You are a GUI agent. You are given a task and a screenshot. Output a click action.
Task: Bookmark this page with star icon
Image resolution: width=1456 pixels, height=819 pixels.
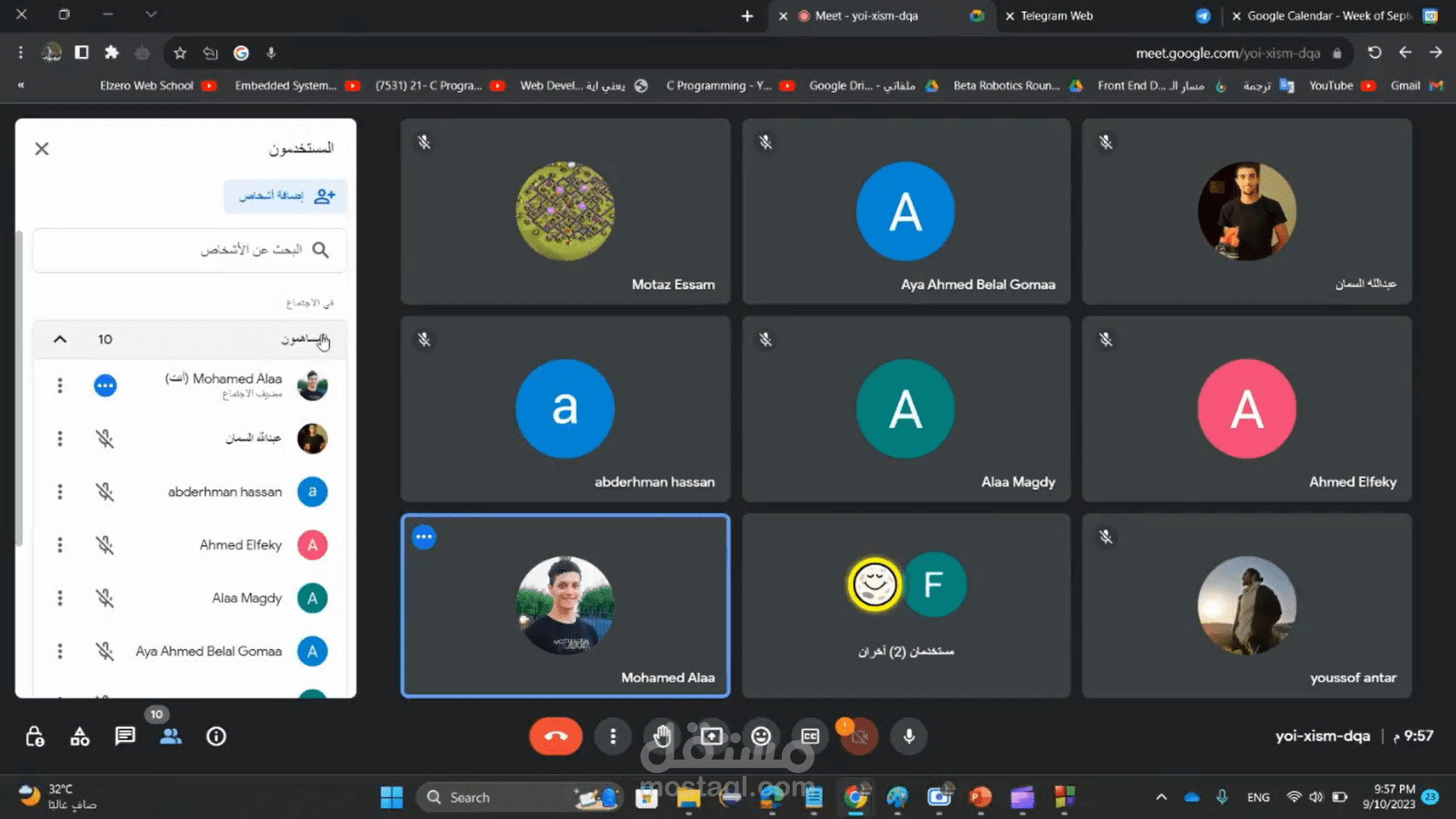click(x=180, y=53)
